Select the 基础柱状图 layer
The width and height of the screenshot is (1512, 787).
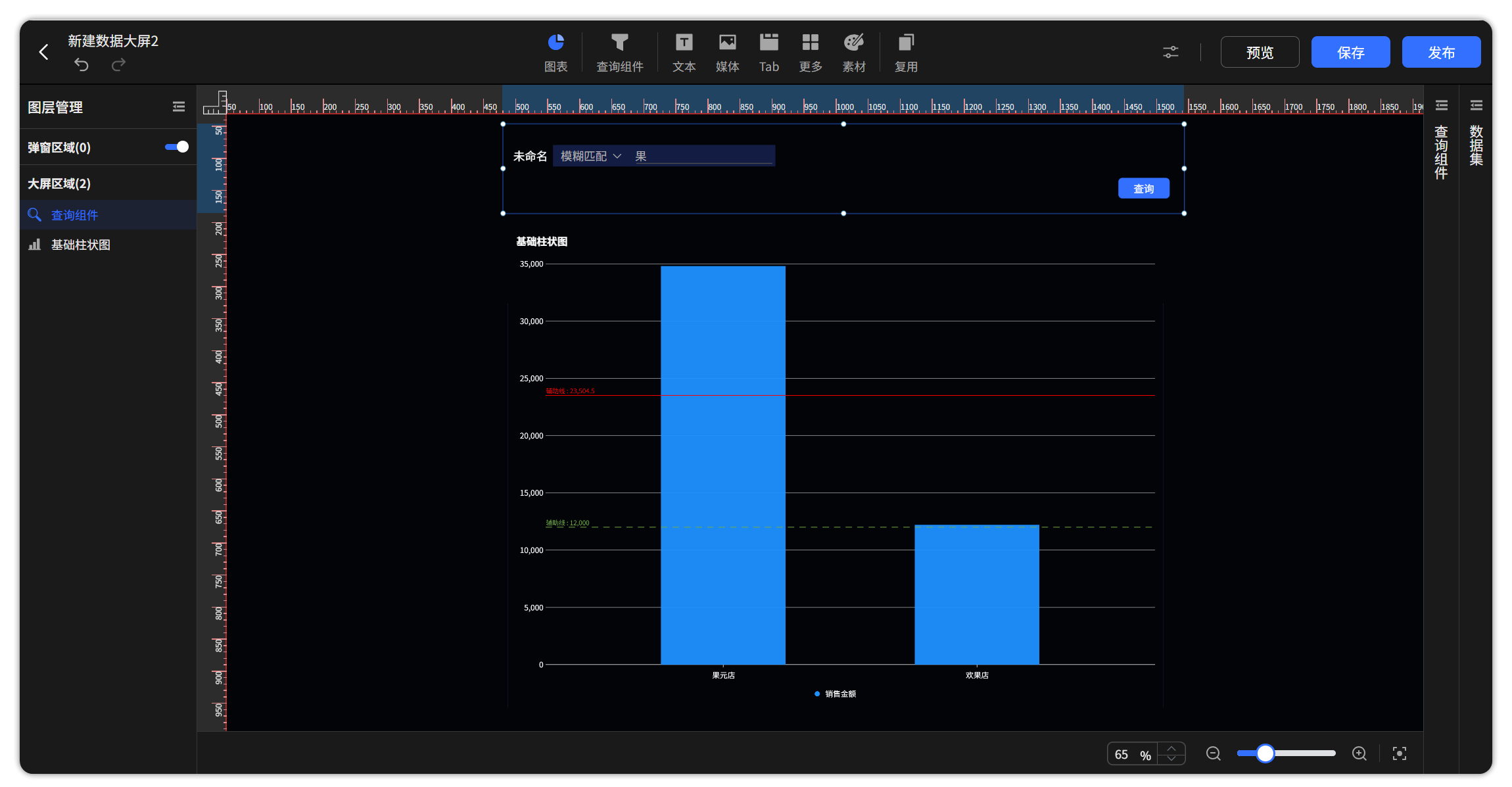[x=108, y=245]
